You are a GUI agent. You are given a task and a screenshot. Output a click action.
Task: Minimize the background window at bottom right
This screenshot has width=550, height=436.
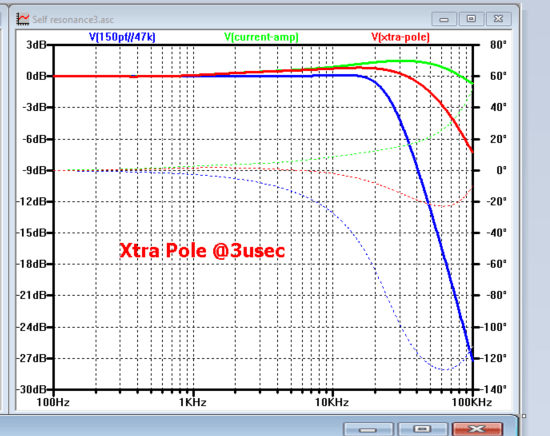tap(368, 429)
